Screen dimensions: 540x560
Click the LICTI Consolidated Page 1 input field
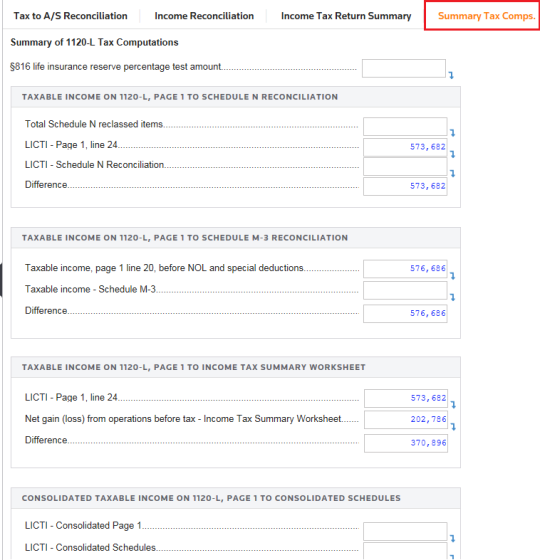tap(405, 531)
